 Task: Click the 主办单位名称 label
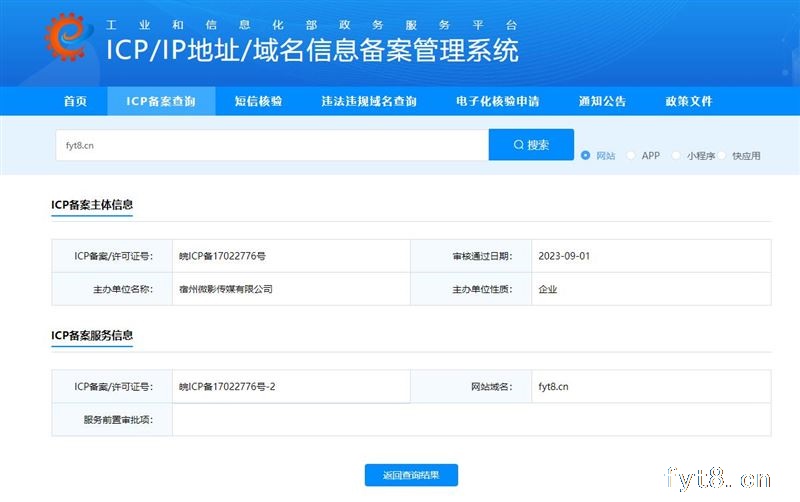[123, 289]
